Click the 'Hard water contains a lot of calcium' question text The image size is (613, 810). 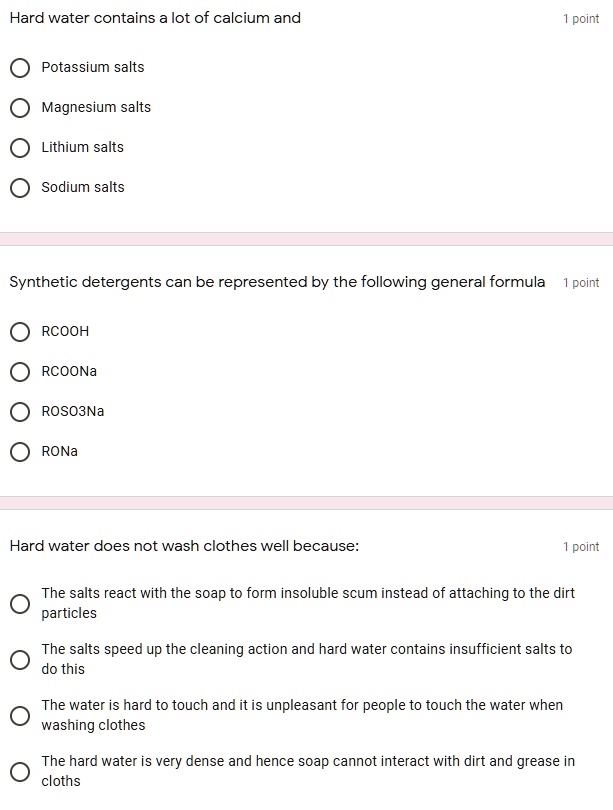pos(155,18)
